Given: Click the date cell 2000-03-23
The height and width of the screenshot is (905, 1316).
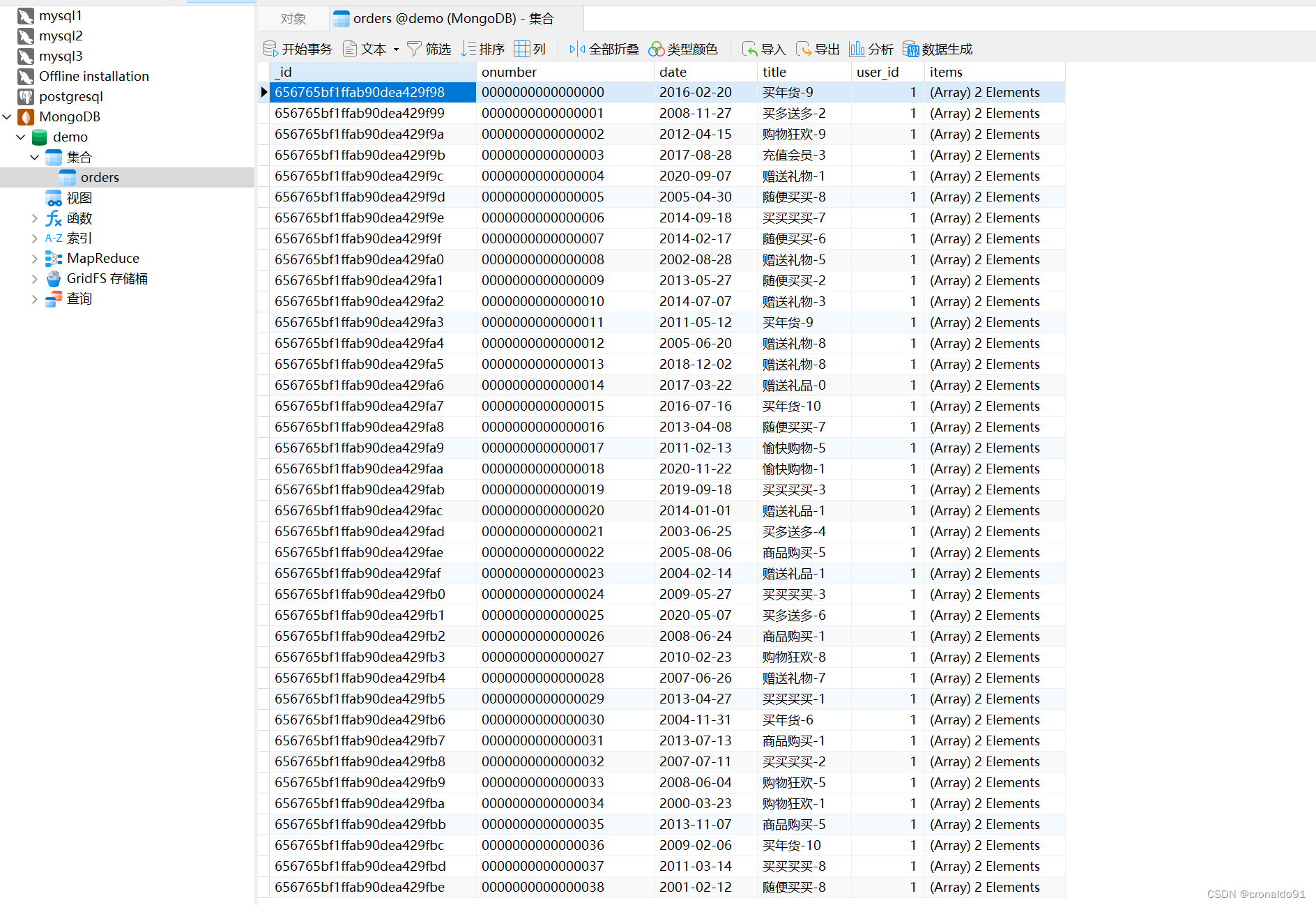Looking at the screenshot, I should click(x=705, y=803).
